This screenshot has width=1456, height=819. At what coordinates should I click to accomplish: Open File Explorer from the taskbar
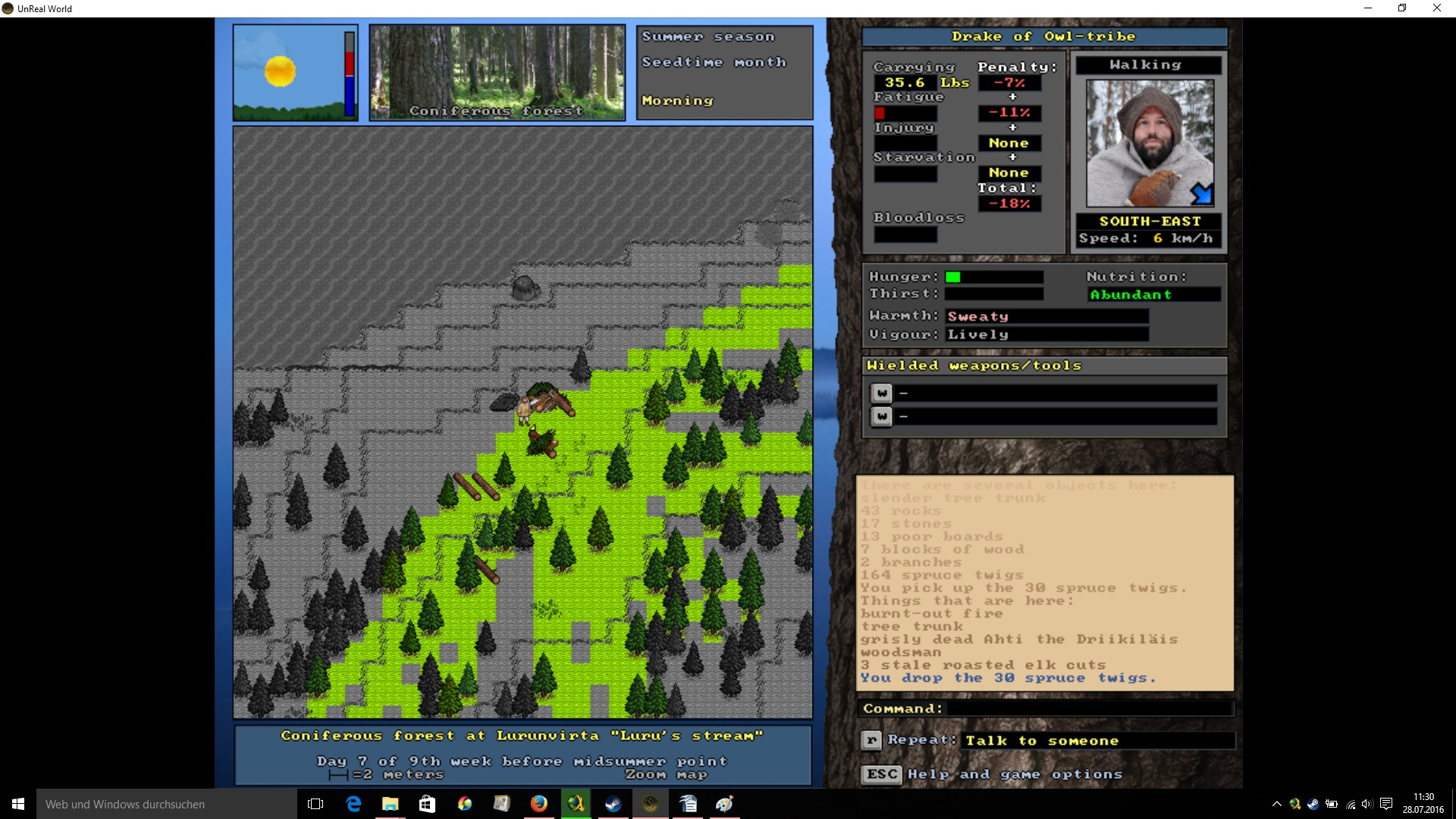pyautogui.click(x=391, y=804)
